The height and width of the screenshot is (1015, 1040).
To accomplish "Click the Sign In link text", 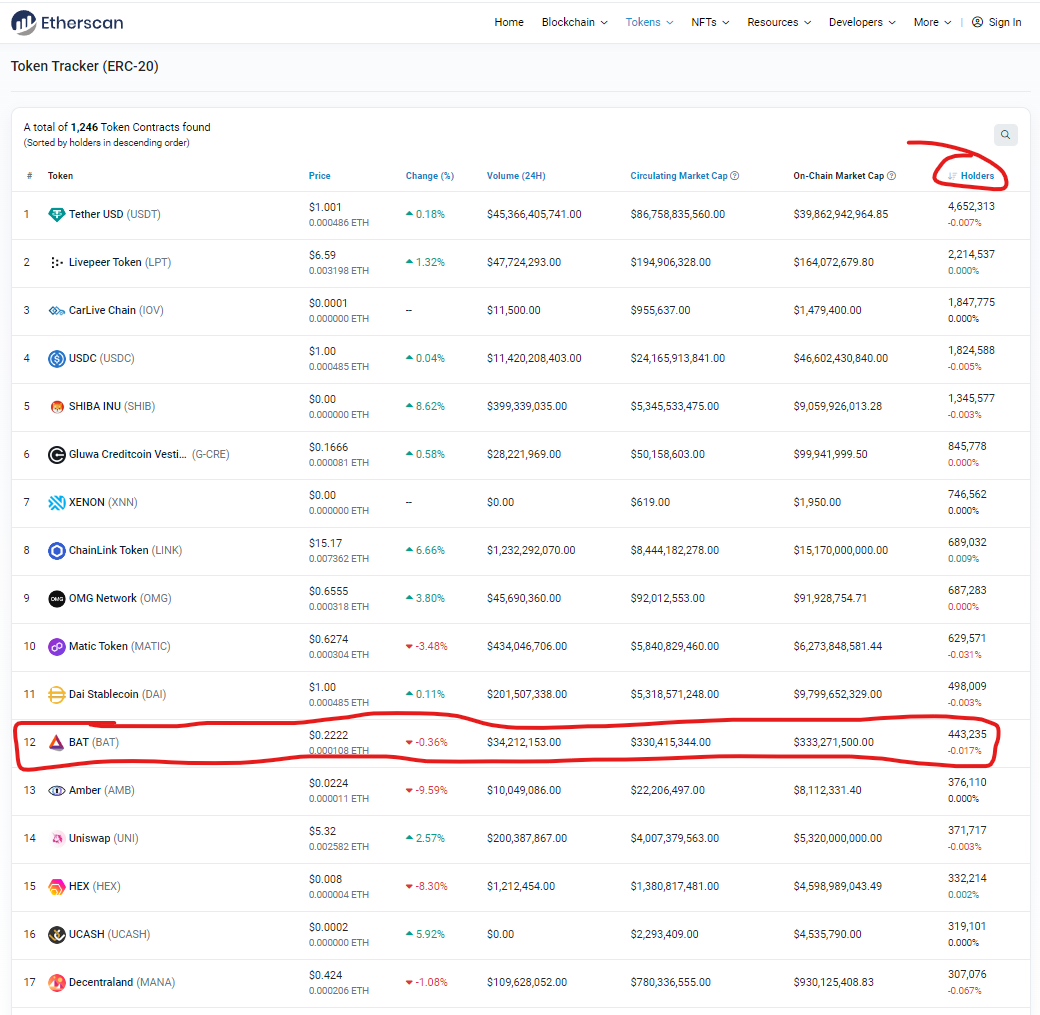I will point(1005,22).
